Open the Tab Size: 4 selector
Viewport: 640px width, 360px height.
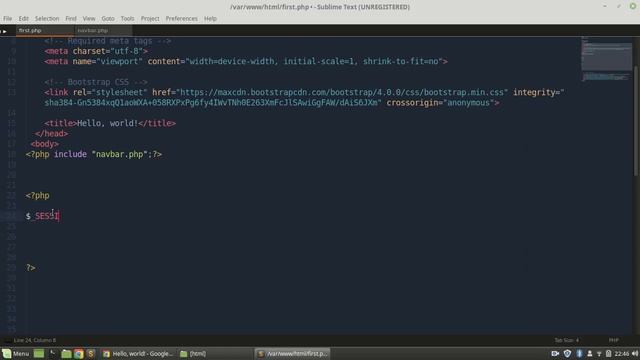pos(567,340)
